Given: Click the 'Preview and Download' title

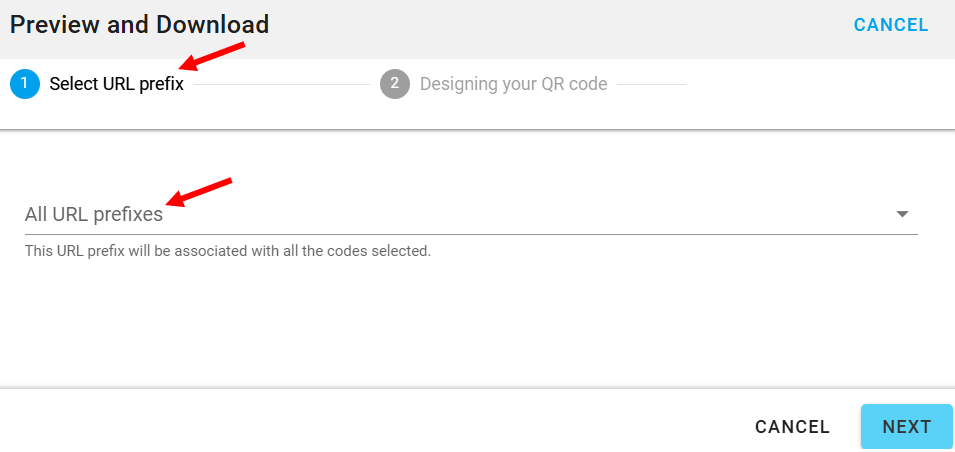Looking at the screenshot, I should (x=139, y=24).
